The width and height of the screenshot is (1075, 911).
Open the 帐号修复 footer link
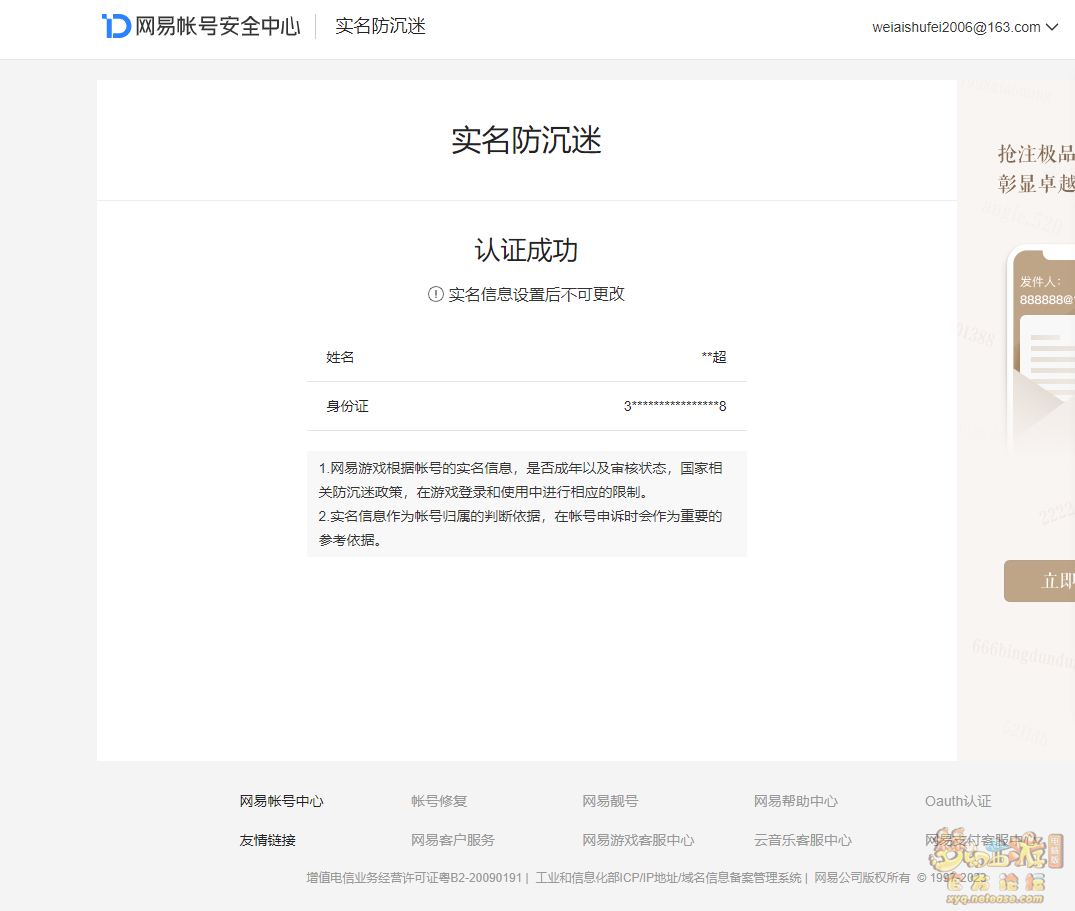coord(439,801)
